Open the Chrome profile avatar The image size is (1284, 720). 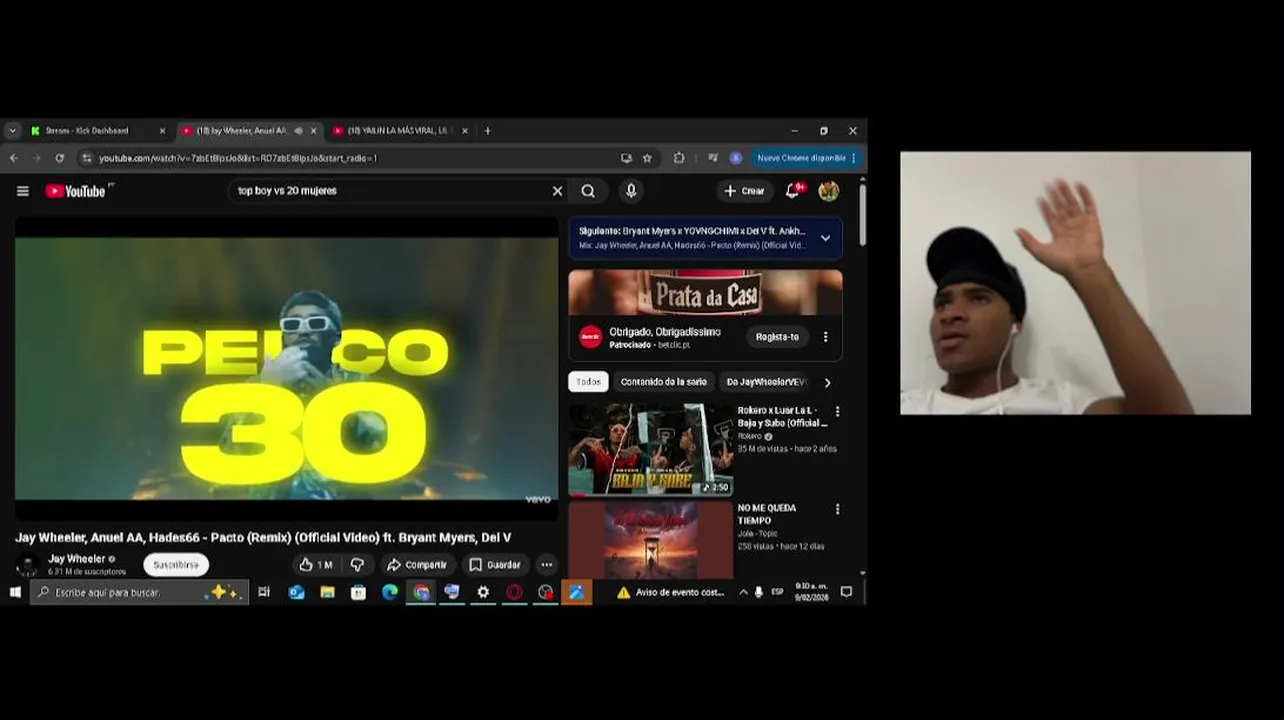coord(736,158)
